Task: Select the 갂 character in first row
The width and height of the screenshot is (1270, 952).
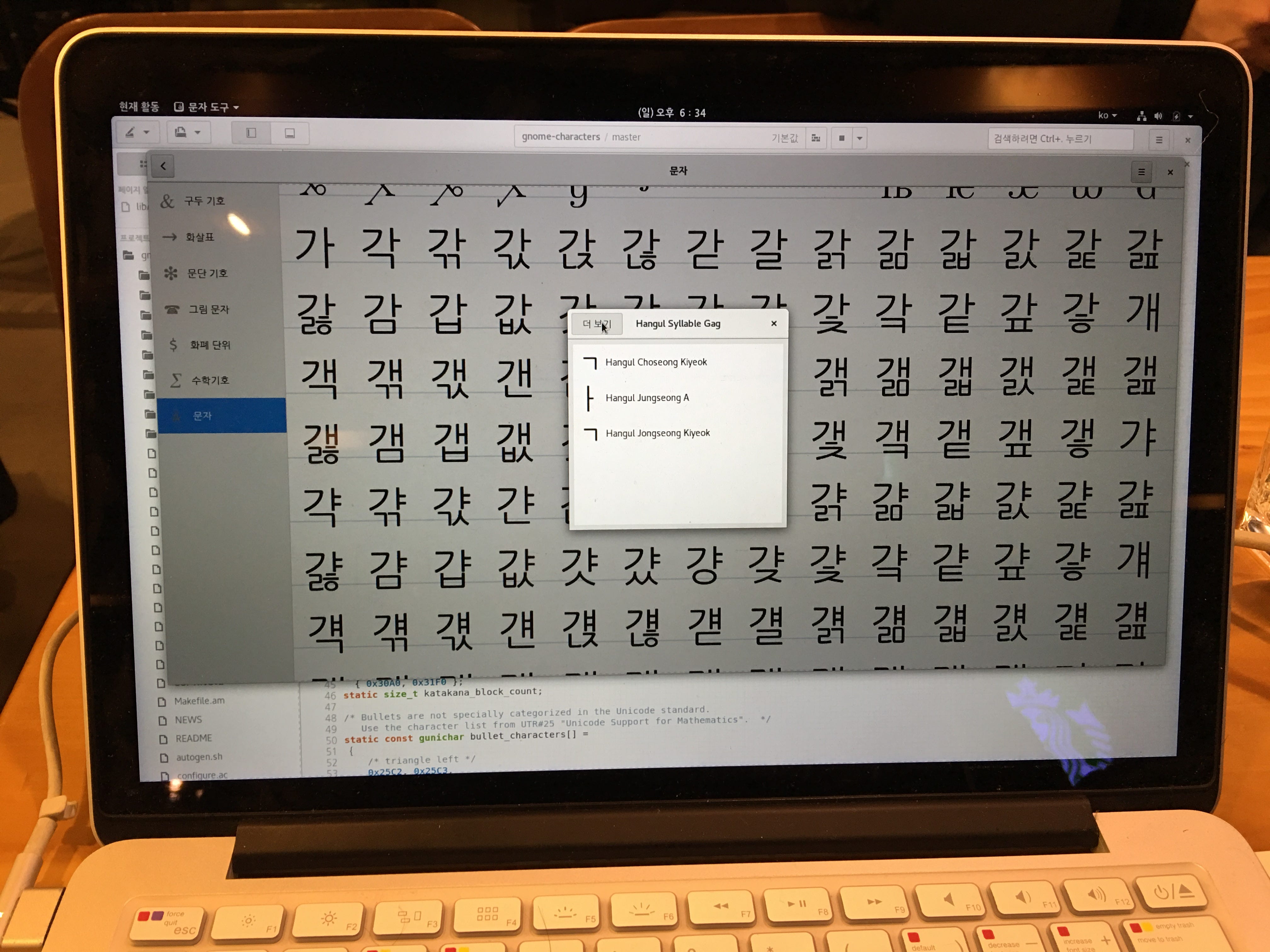Action: tap(447, 248)
